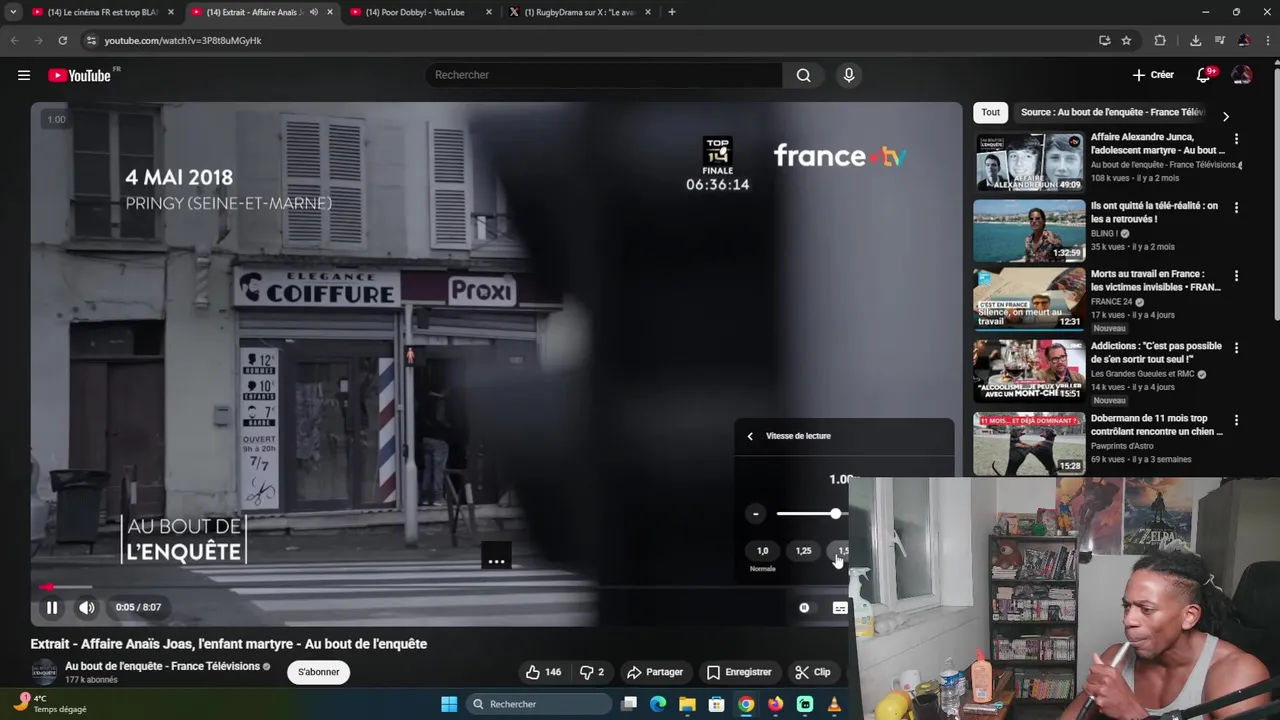Click the Partager share button
The height and width of the screenshot is (720, 1280).
[655, 672]
